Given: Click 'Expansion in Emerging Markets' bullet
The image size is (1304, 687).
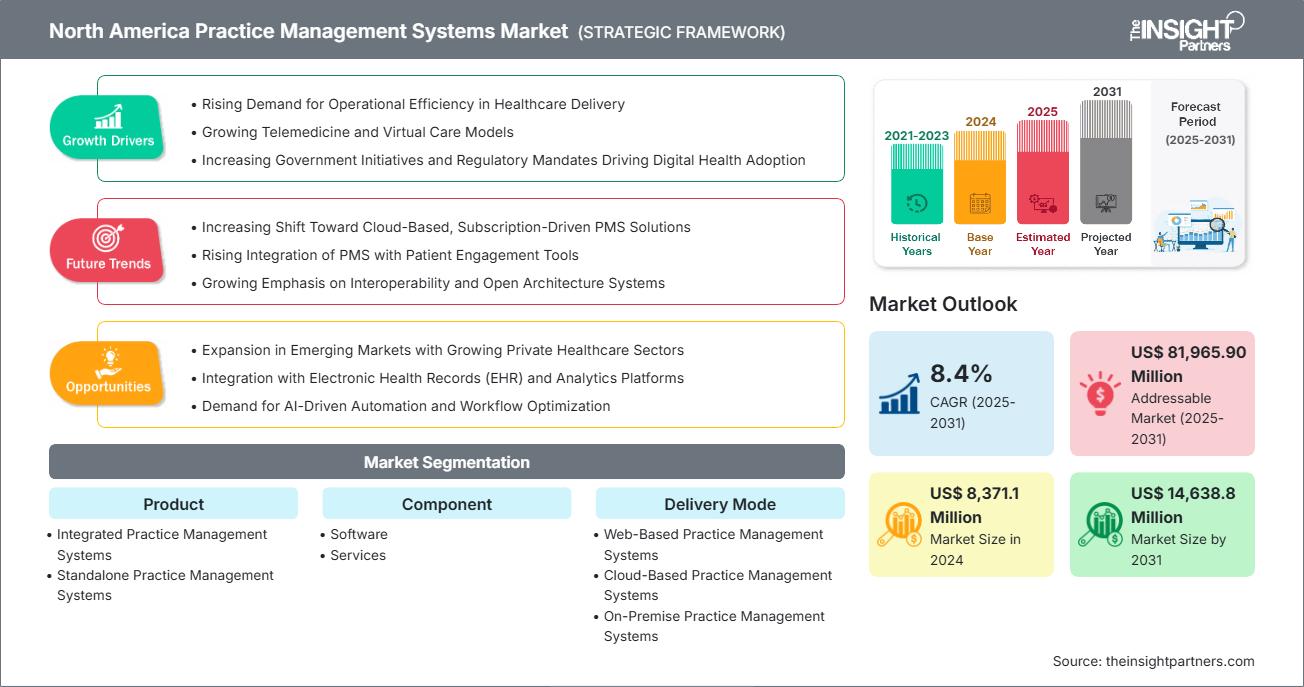Looking at the screenshot, I should (443, 350).
